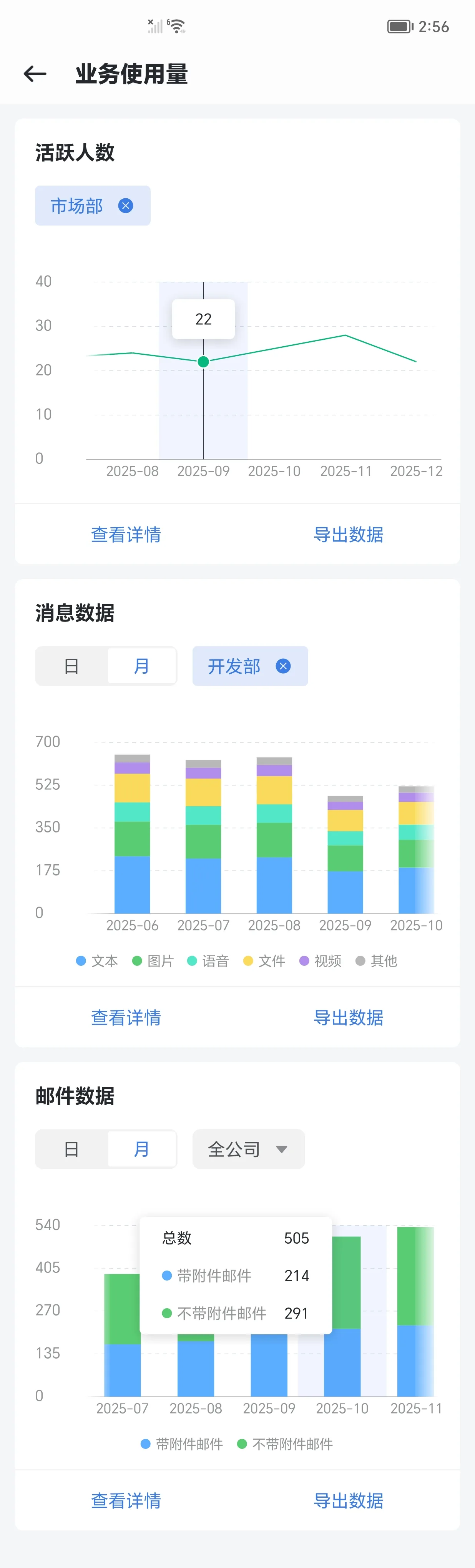Tap the 开发部 department chip label

click(x=234, y=666)
